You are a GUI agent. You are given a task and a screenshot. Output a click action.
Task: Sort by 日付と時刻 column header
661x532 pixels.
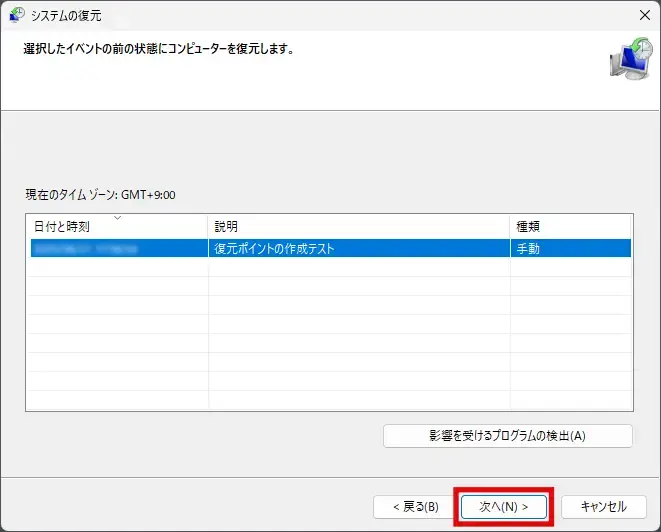(x=117, y=227)
